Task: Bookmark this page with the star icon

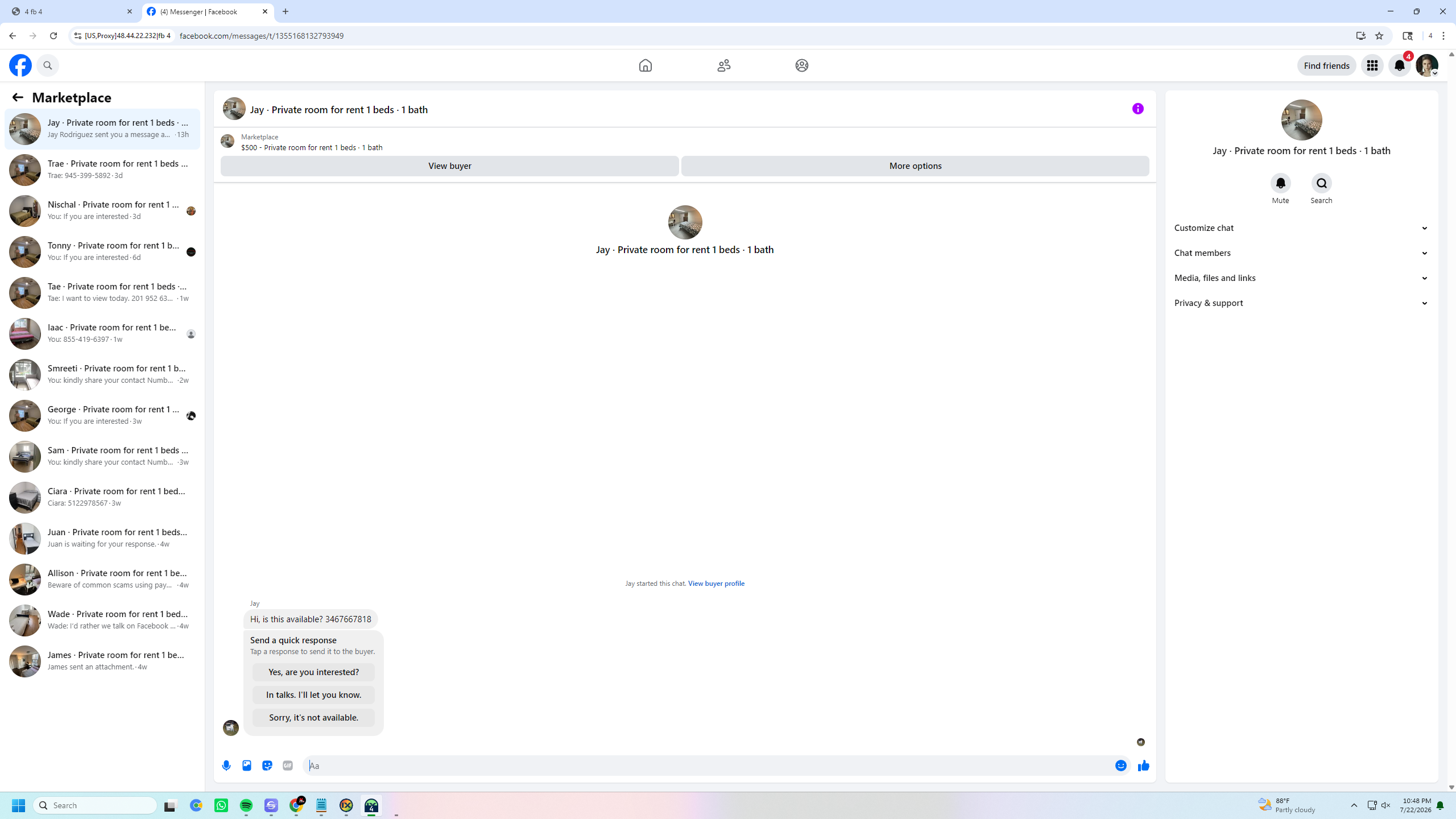Action: (1379, 36)
